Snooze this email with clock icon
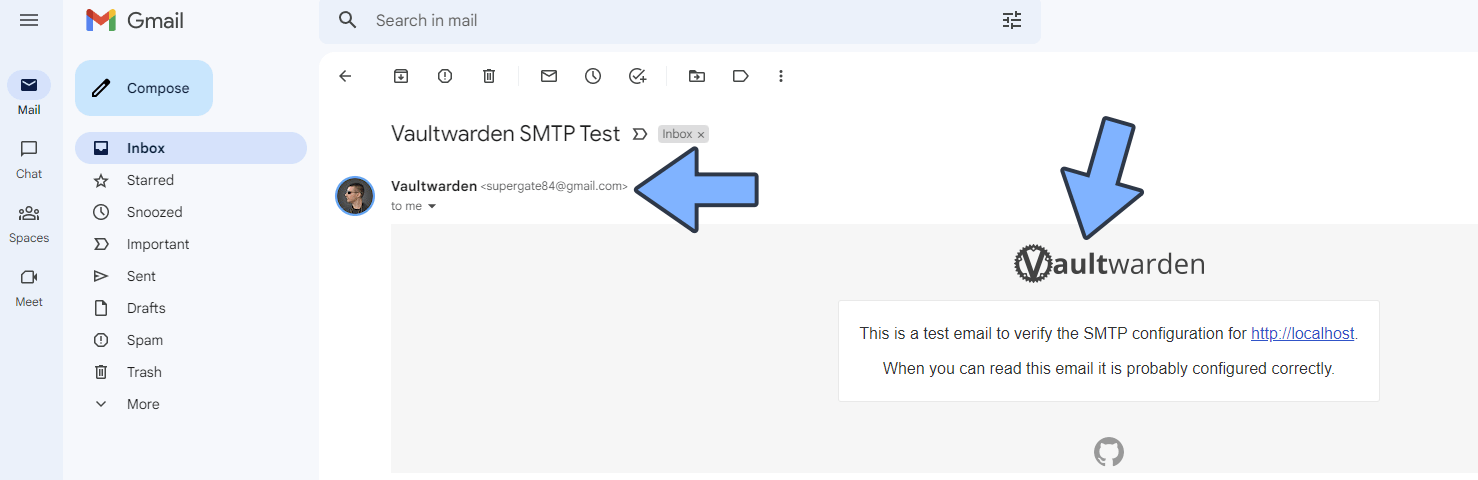Viewport: 1478px width, 480px height. coord(593,76)
